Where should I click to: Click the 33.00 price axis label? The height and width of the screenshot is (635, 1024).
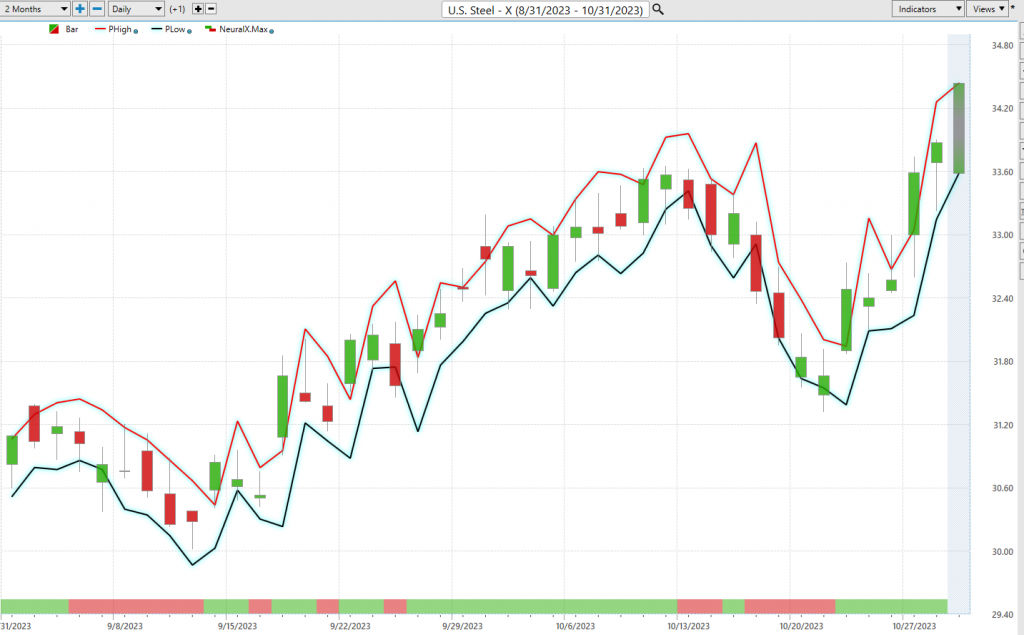pyautogui.click(x=1002, y=235)
